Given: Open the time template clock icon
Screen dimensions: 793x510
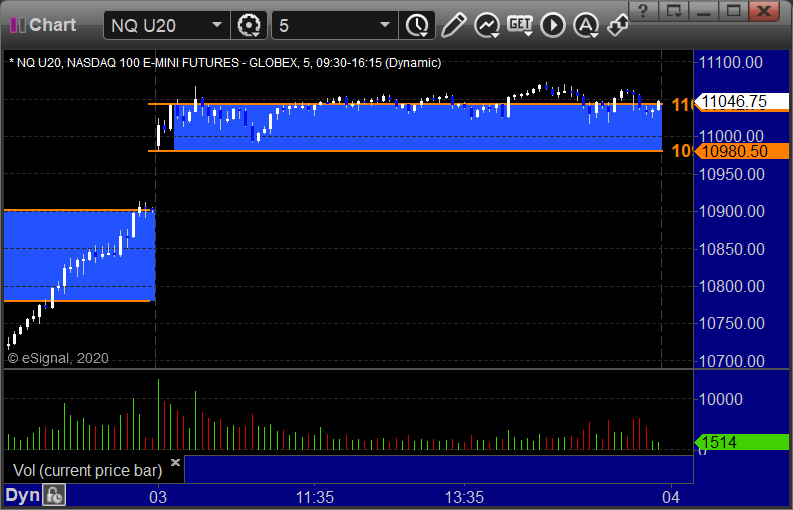Looking at the screenshot, I should coord(417,25).
